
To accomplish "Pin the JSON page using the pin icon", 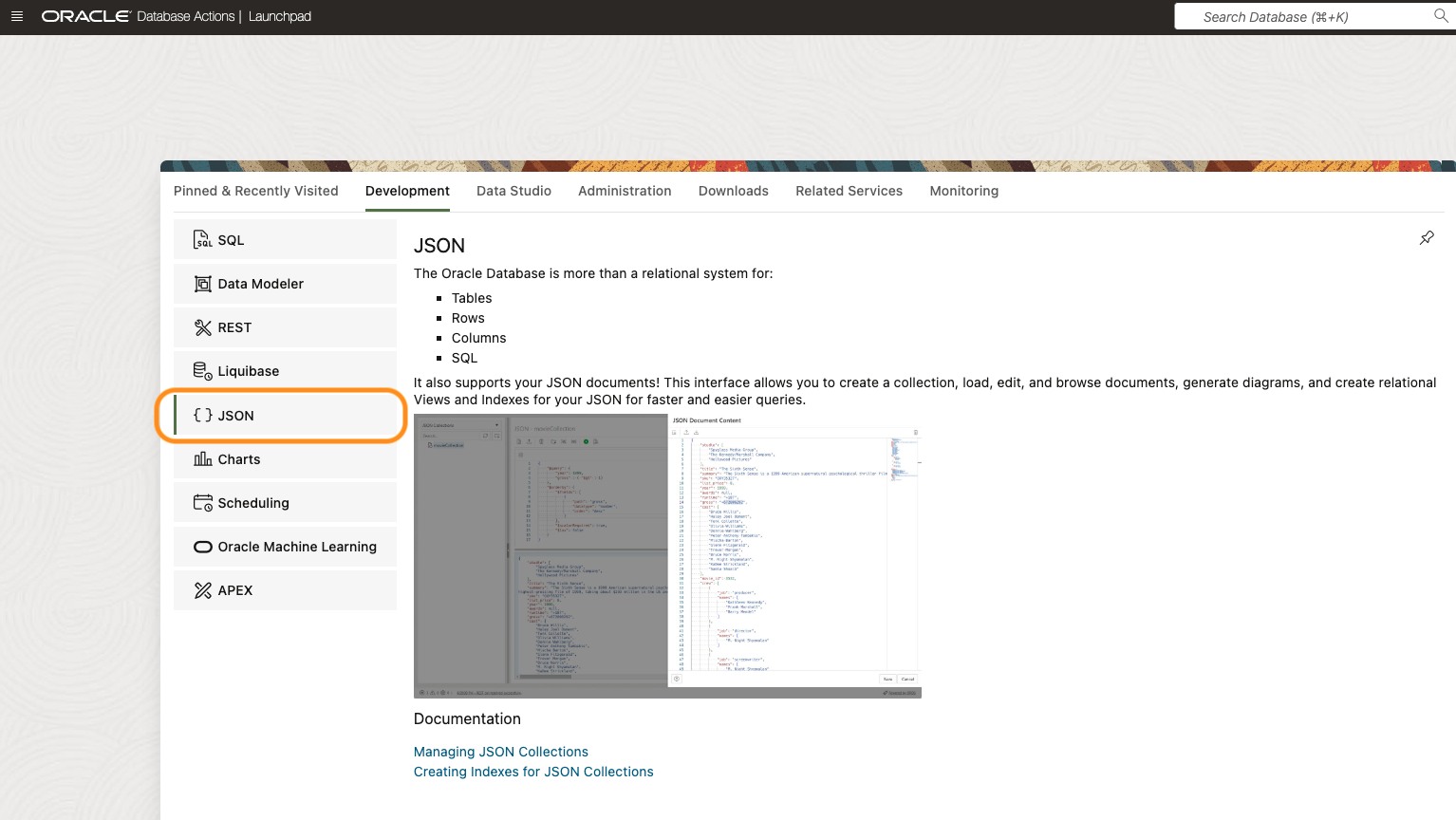I will (1427, 237).
